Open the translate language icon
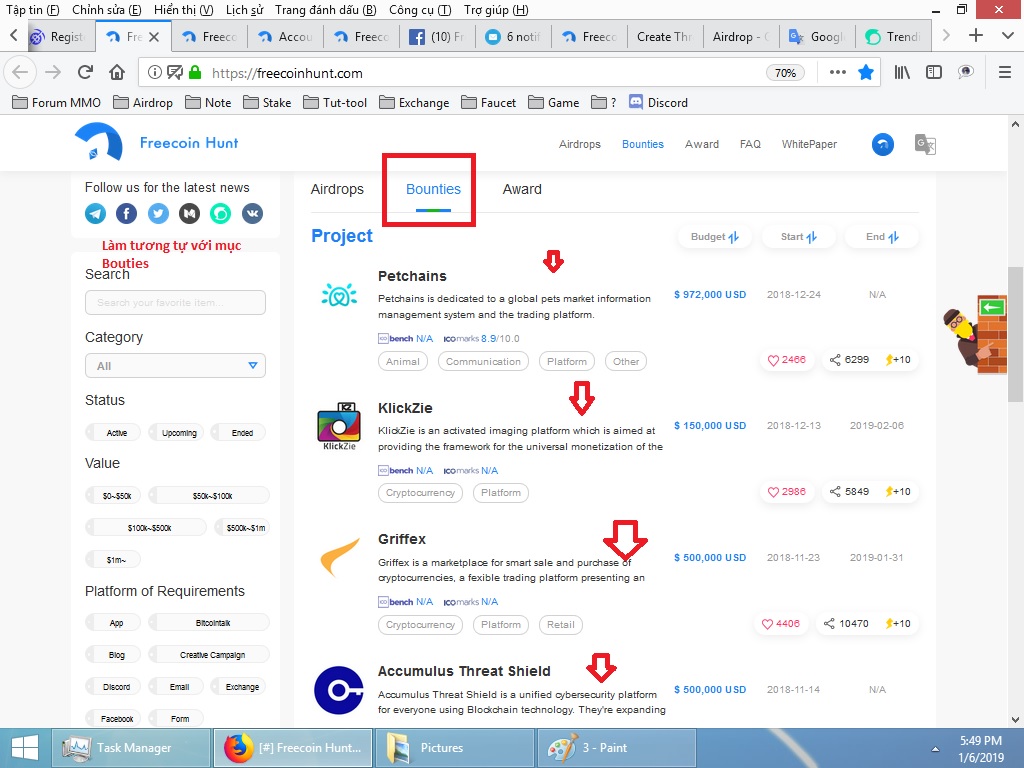This screenshot has width=1024, height=768. (x=925, y=144)
